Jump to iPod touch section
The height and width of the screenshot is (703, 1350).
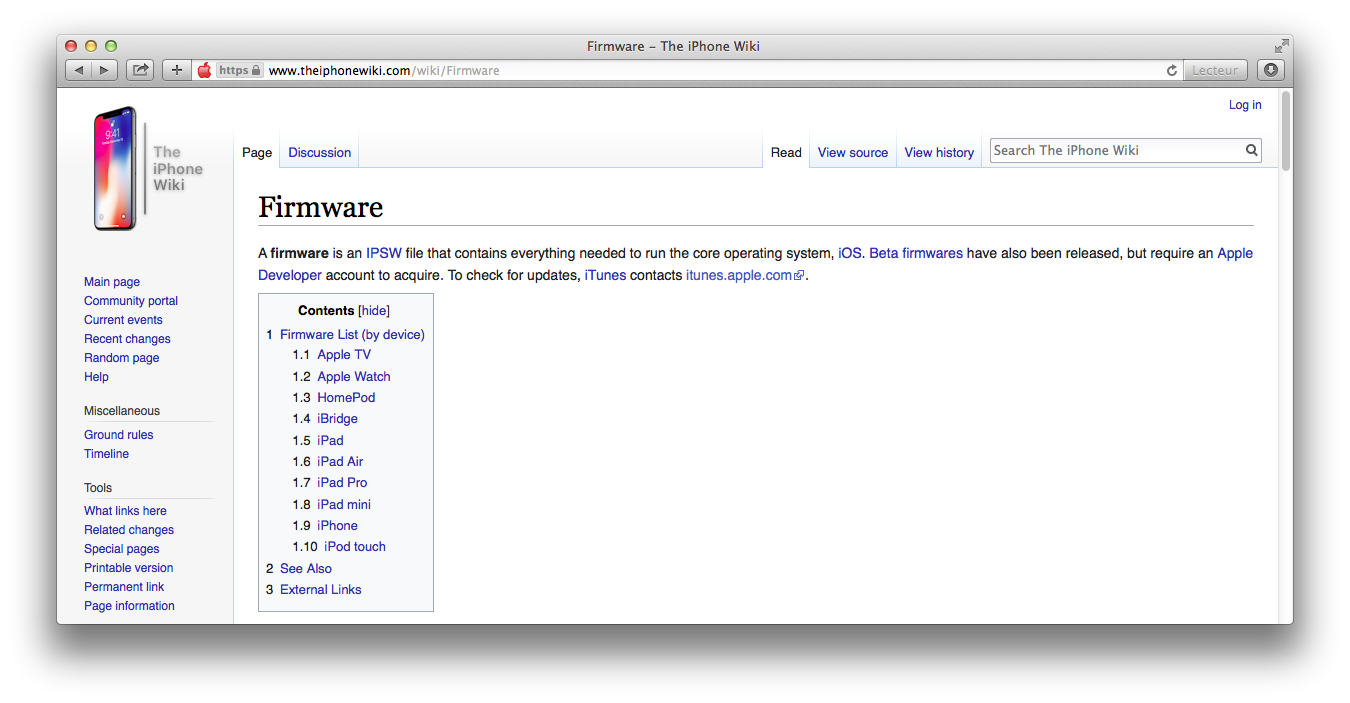(355, 547)
